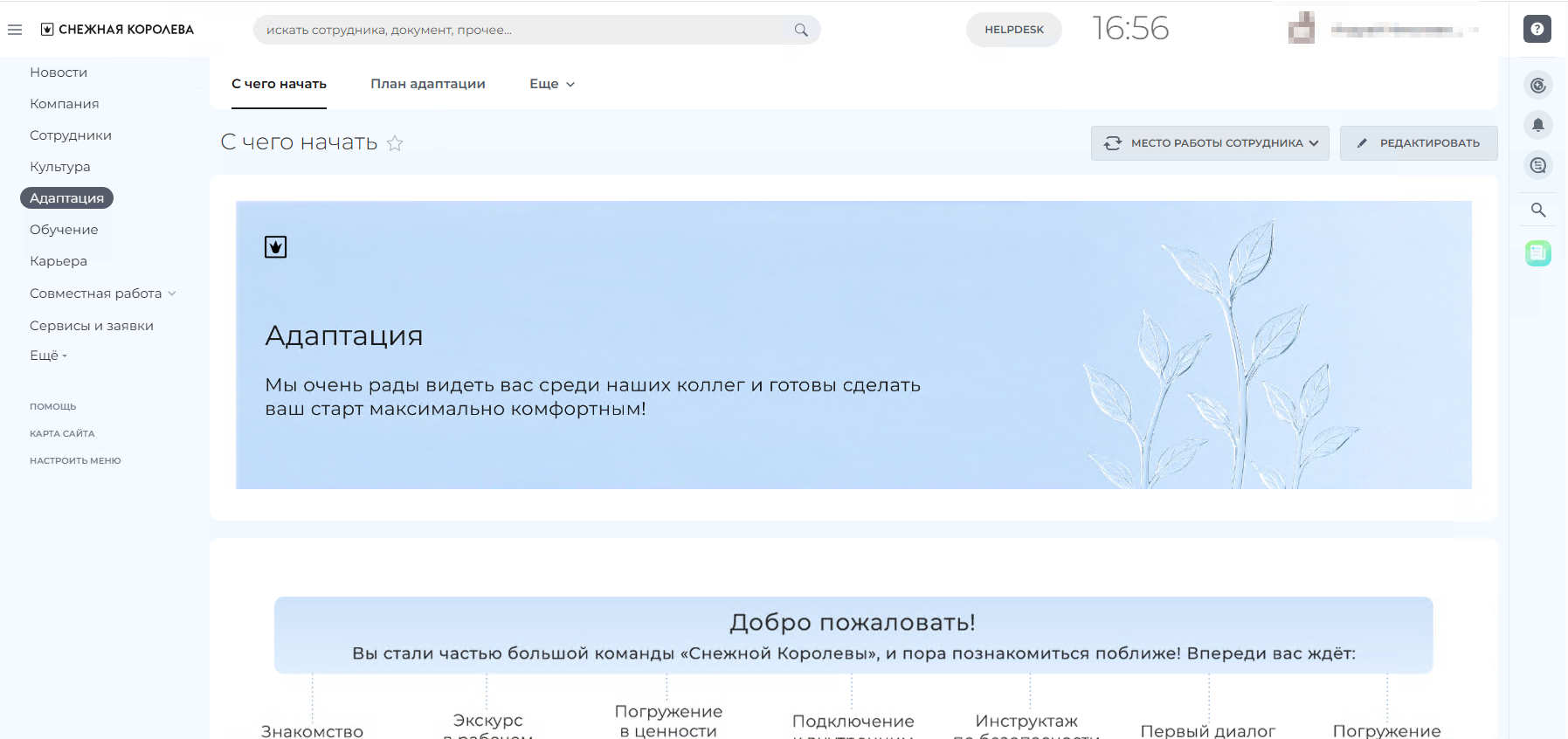Image resolution: width=1568 pixels, height=739 pixels.
Task: Click the Адаптация title in the banner
Action: 344,336
